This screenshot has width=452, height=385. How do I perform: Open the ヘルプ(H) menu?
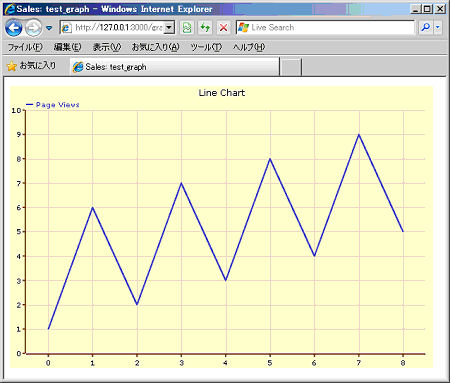point(249,47)
